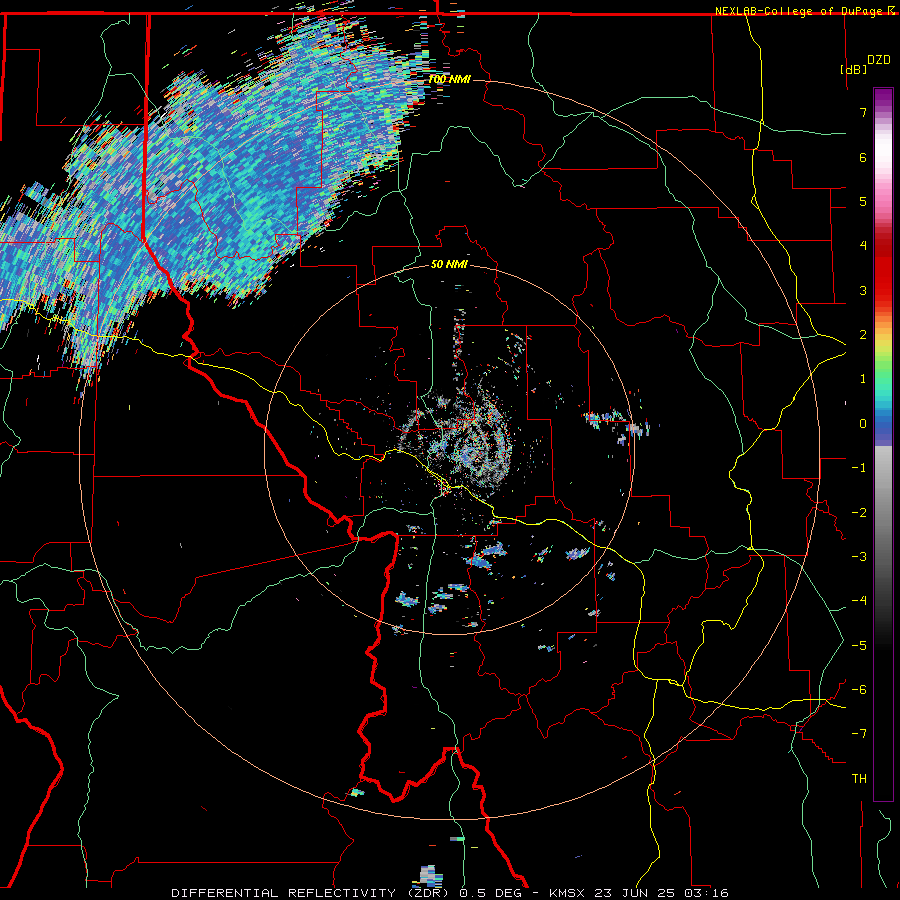Click the NEXLAB-College of DuPage title text
The height and width of the screenshot is (900, 900).
click(798, 11)
